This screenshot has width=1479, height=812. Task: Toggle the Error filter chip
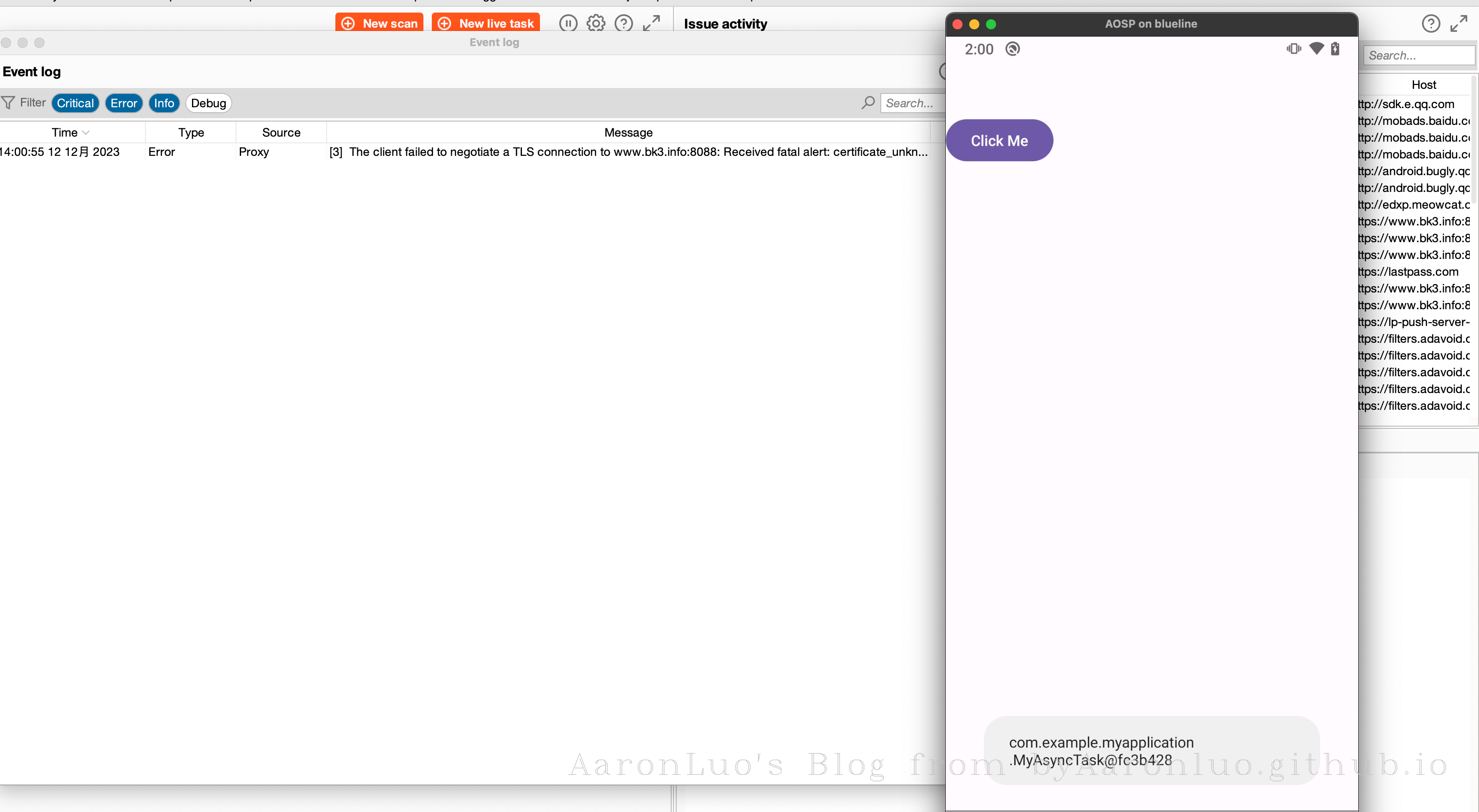[123, 103]
